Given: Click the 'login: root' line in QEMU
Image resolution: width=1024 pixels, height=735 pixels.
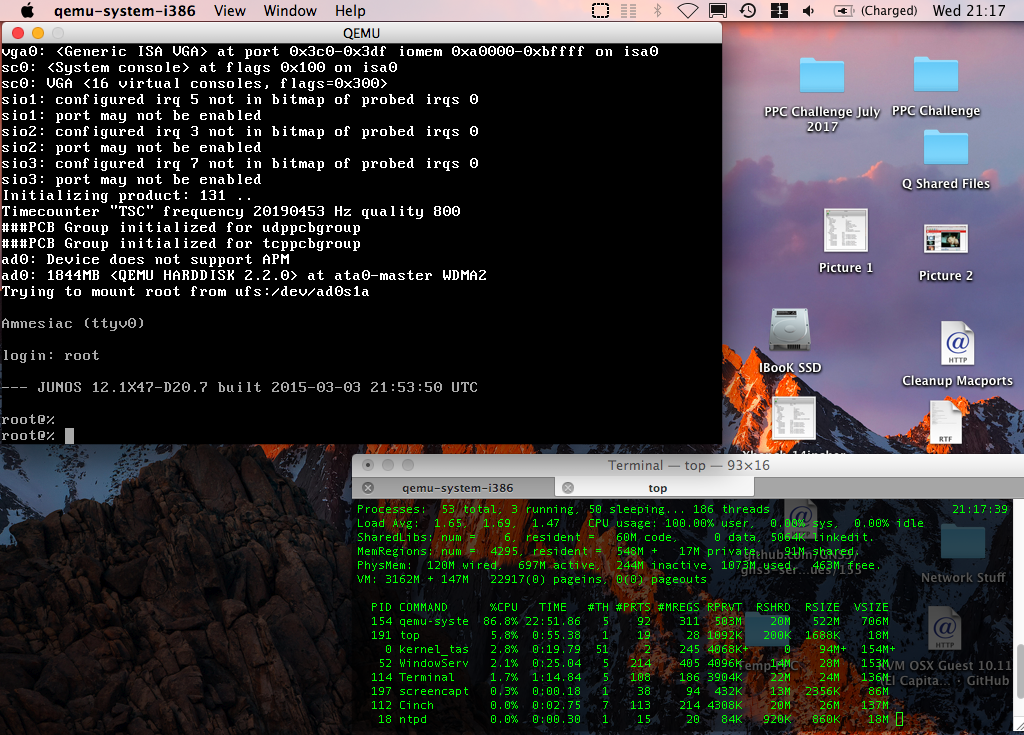Looking at the screenshot, I should 51,355.
